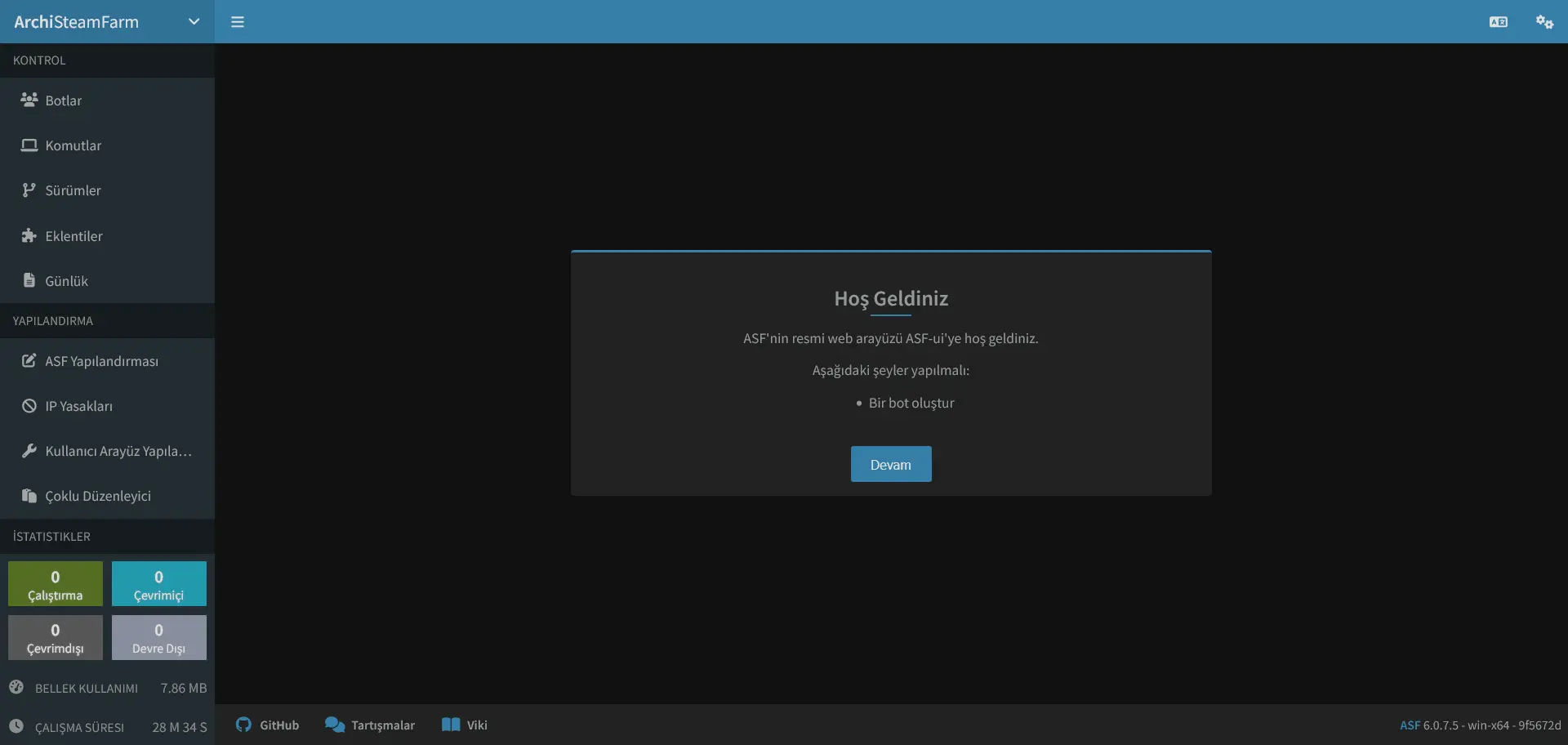The height and width of the screenshot is (745, 1568).
Task: Open Günlük log page
Action: click(x=107, y=281)
